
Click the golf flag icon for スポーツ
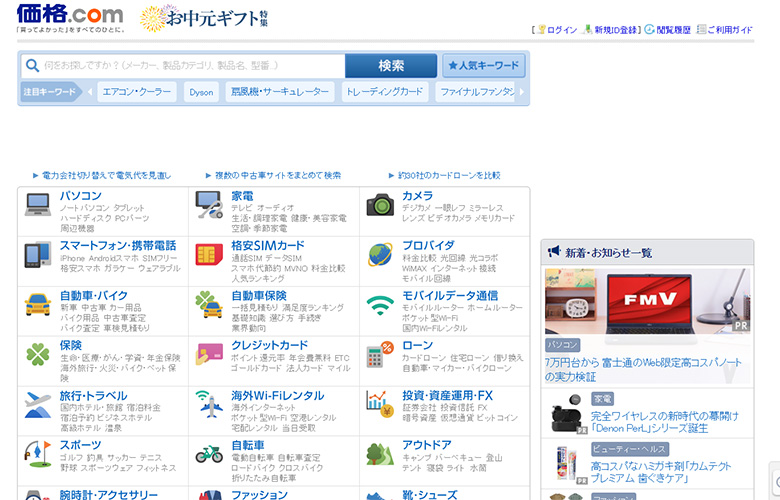click(38, 454)
